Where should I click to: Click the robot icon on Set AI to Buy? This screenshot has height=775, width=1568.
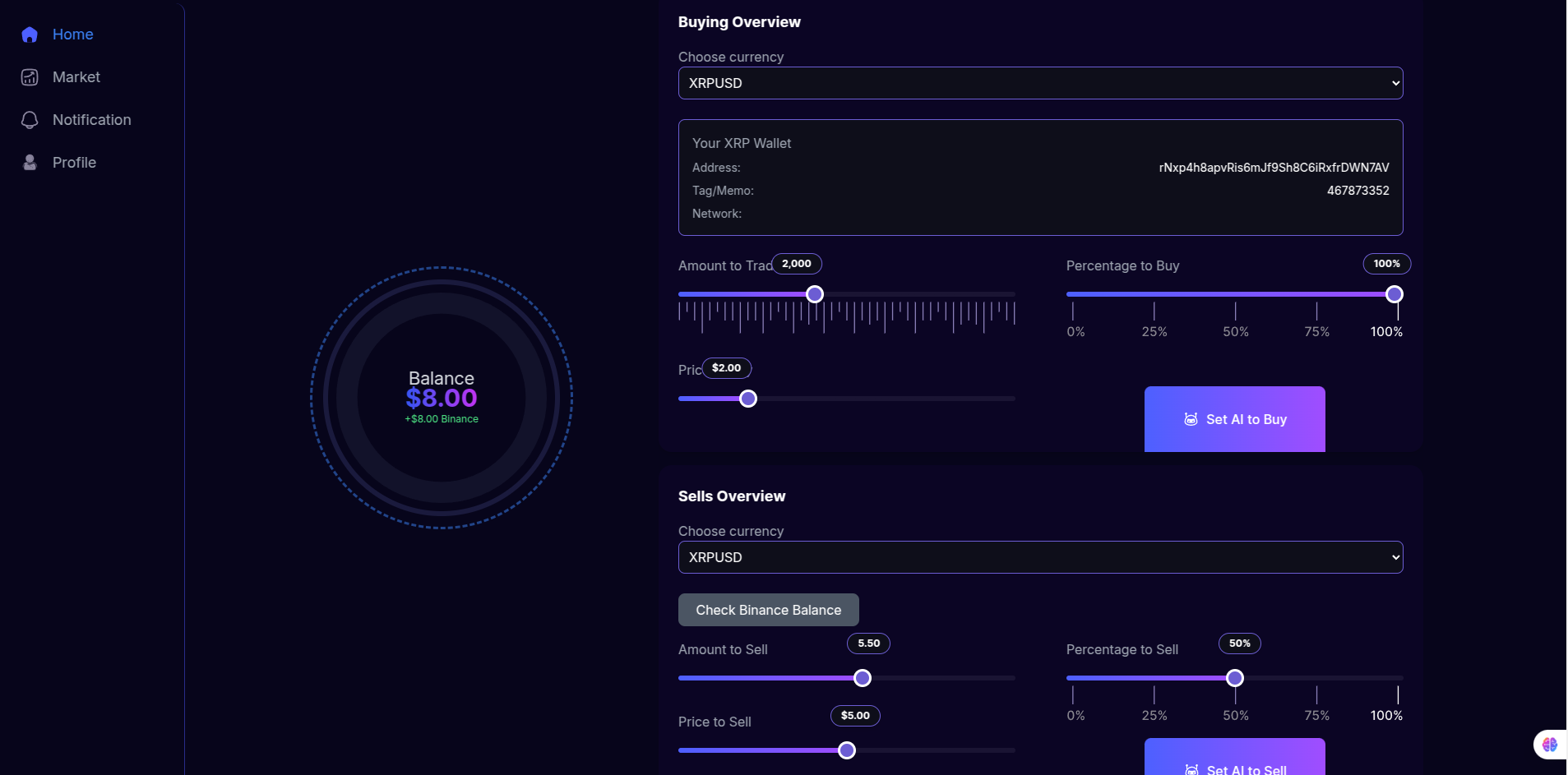click(1191, 419)
